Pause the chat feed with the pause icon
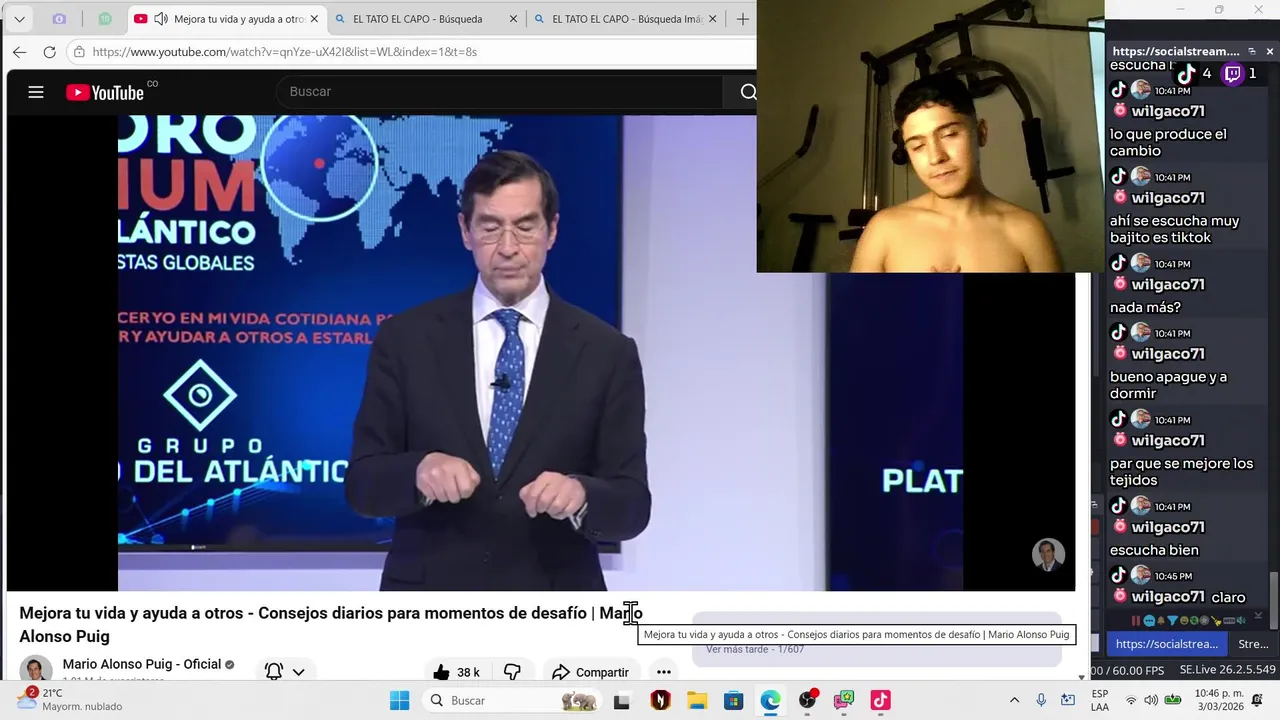1280x720 pixels. pos(1136,621)
